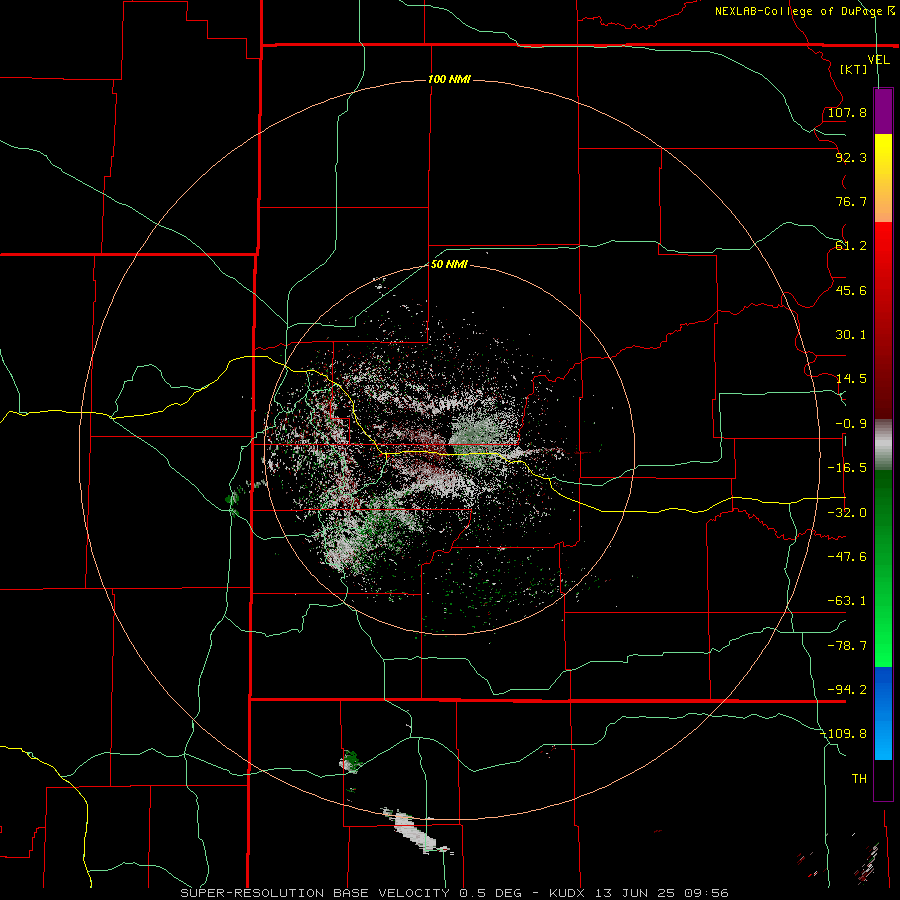
Task: Click the red segment of the velocity scale
Action: coord(883,320)
